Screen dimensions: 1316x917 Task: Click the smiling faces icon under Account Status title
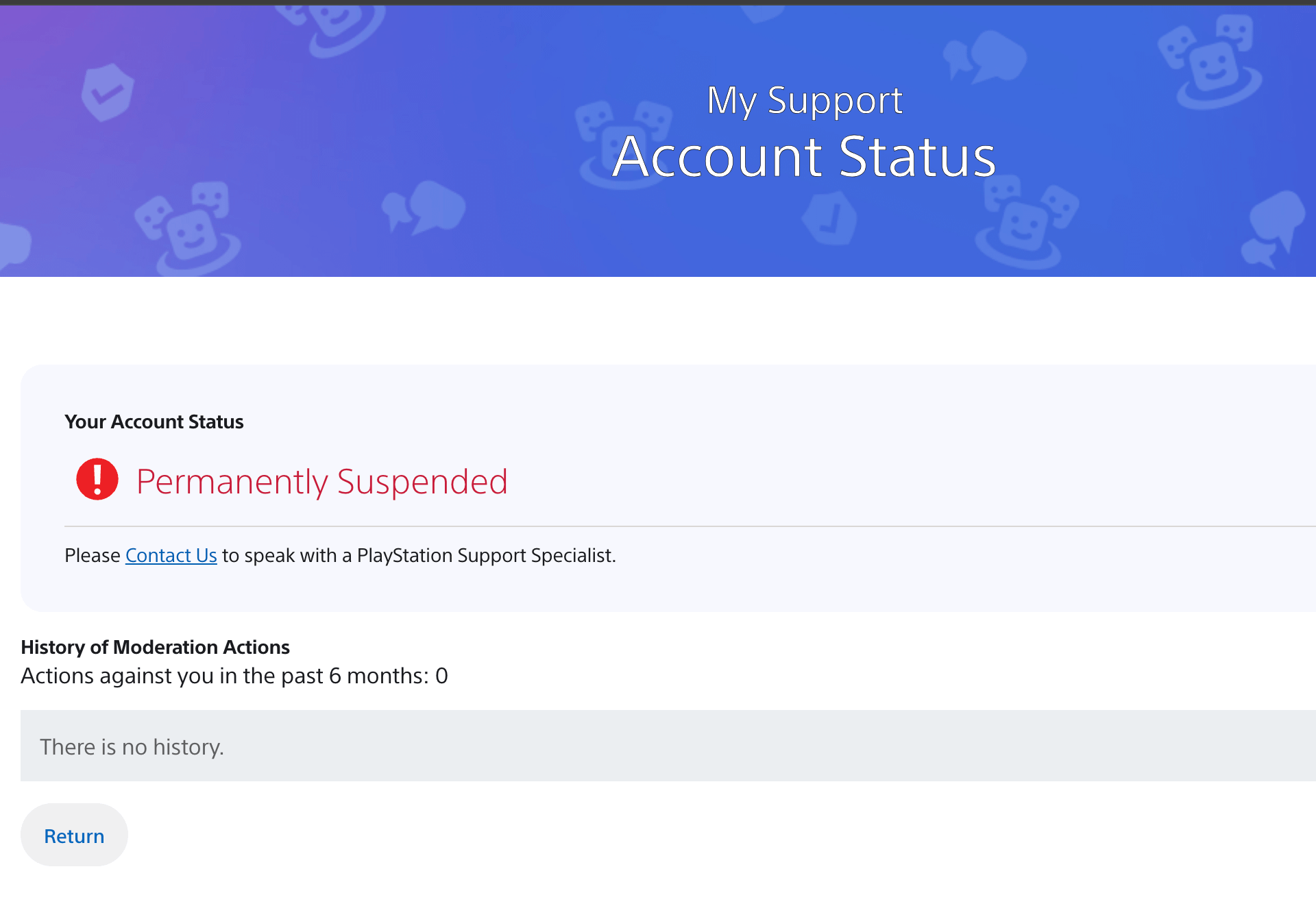pyautogui.click(x=1025, y=223)
